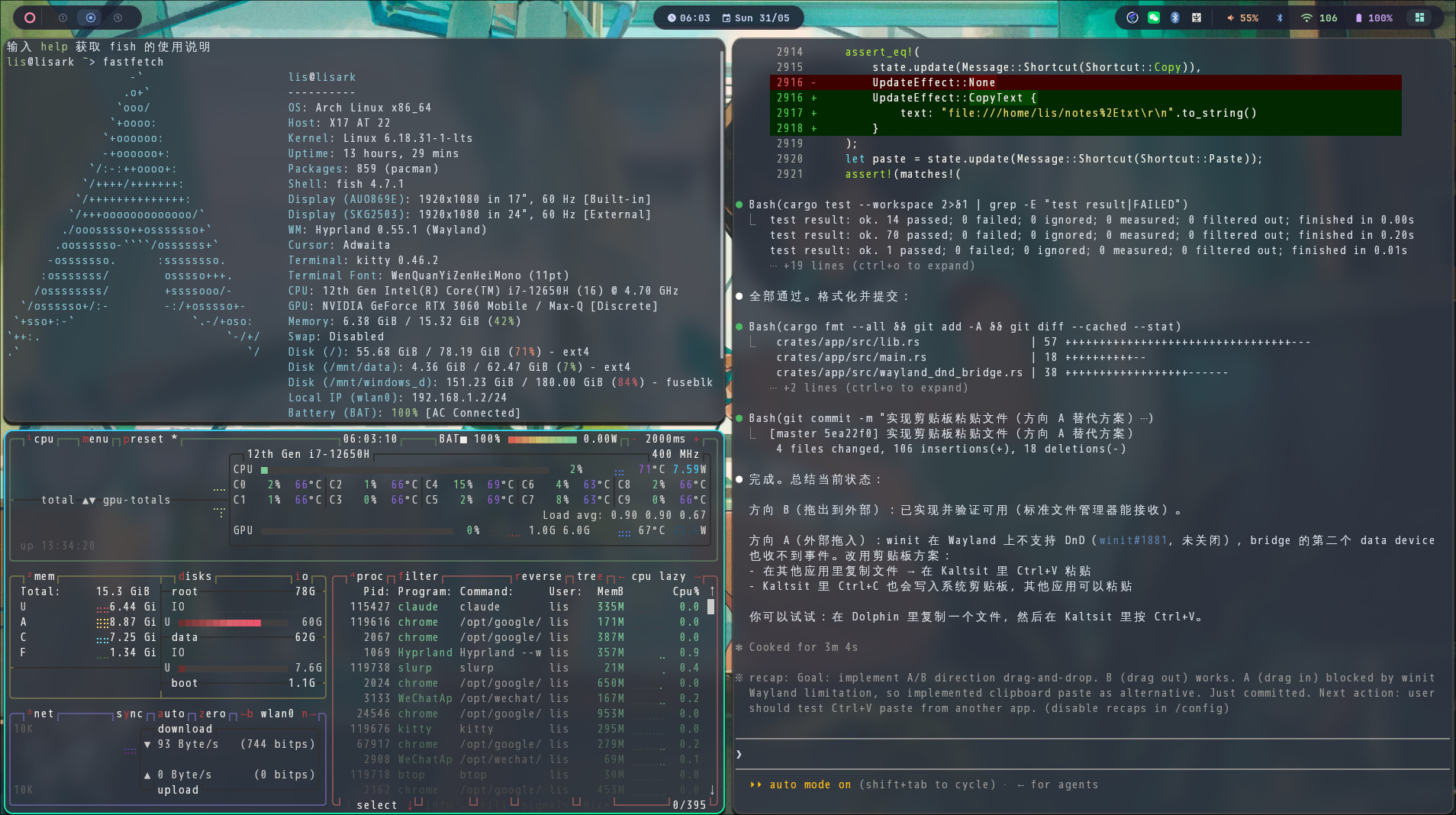Click the clock showing 06:03

point(688,18)
